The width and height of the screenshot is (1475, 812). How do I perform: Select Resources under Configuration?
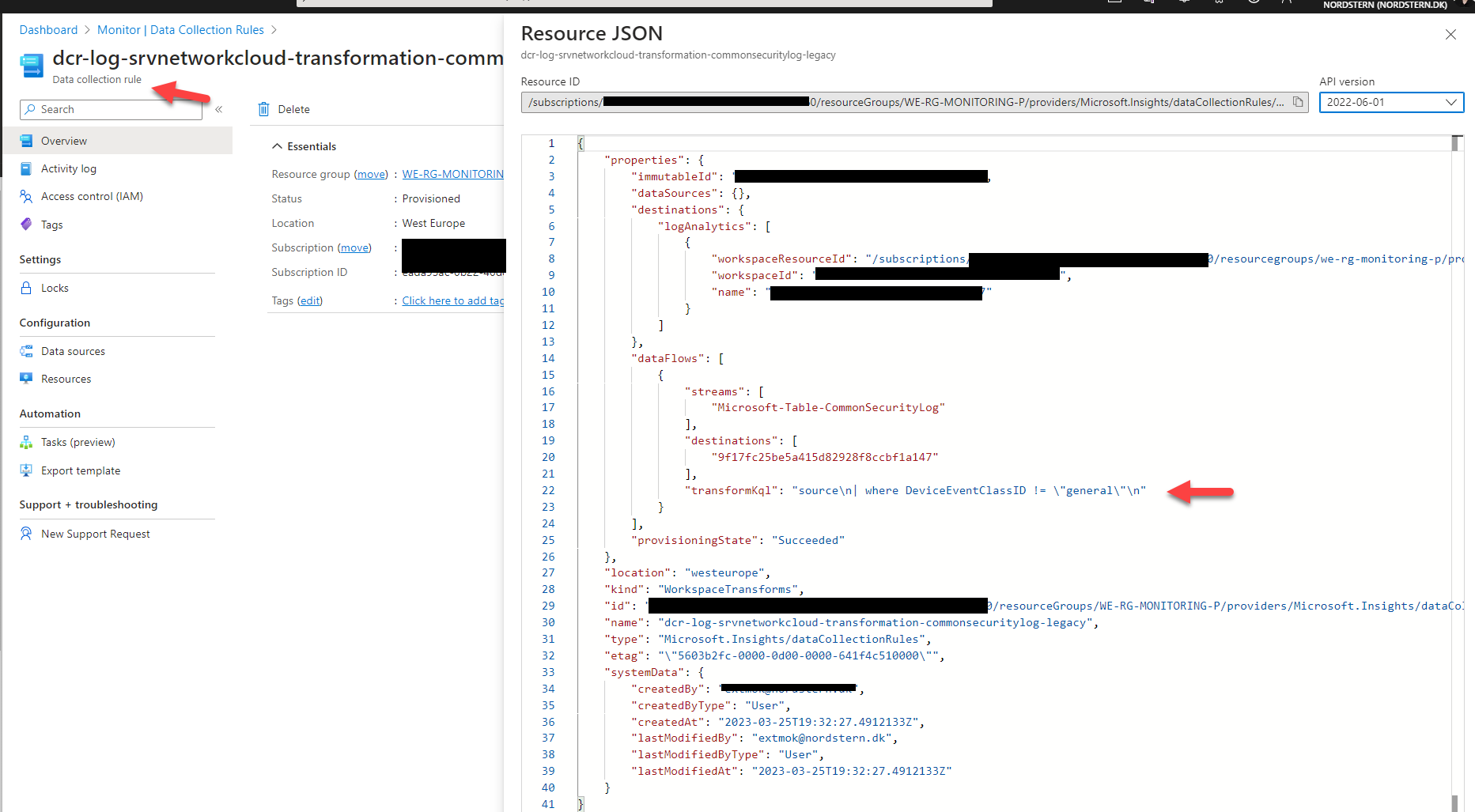66,379
